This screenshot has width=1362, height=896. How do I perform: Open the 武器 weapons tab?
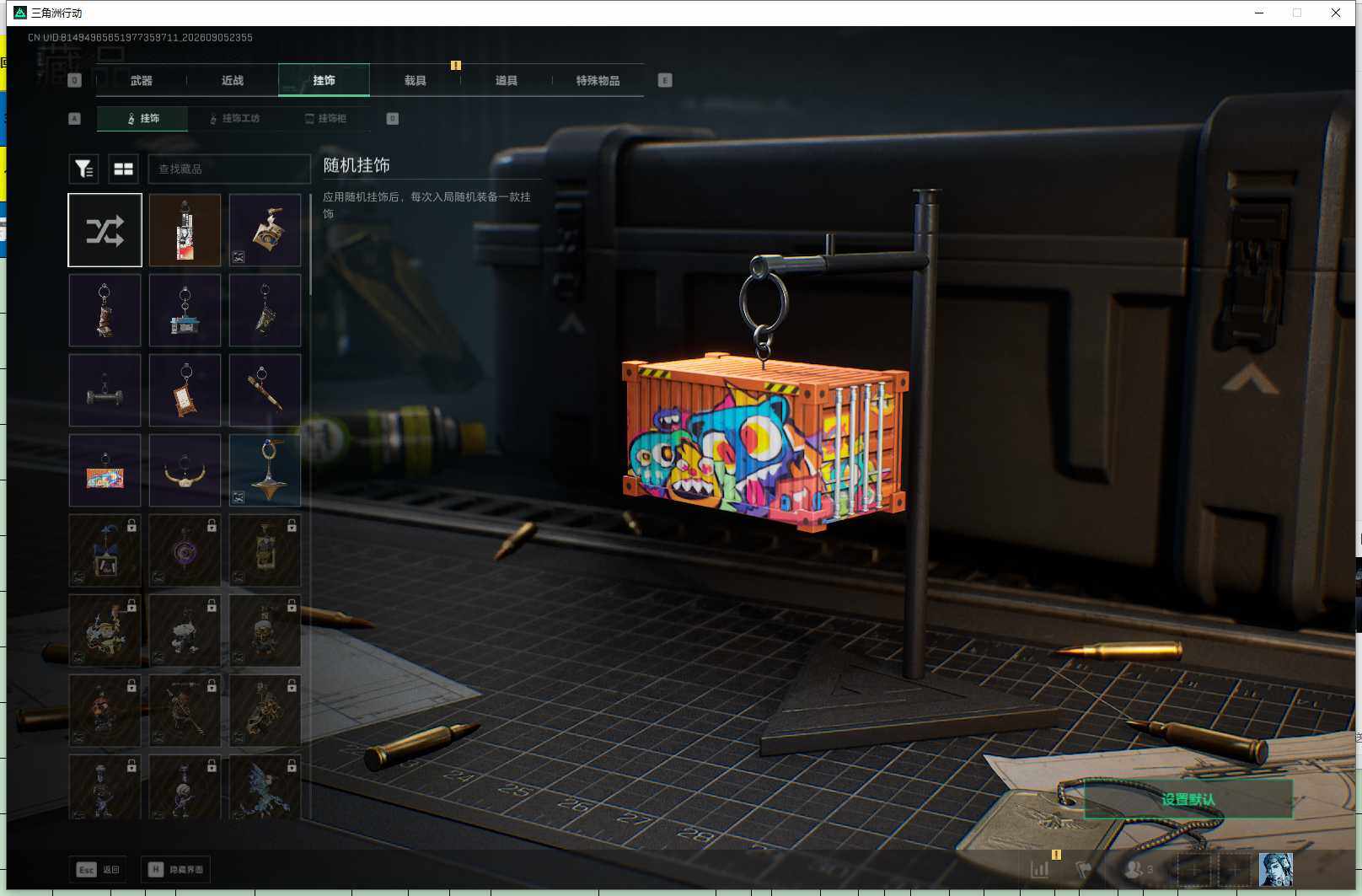pyautogui.click(x=142, y=81)
